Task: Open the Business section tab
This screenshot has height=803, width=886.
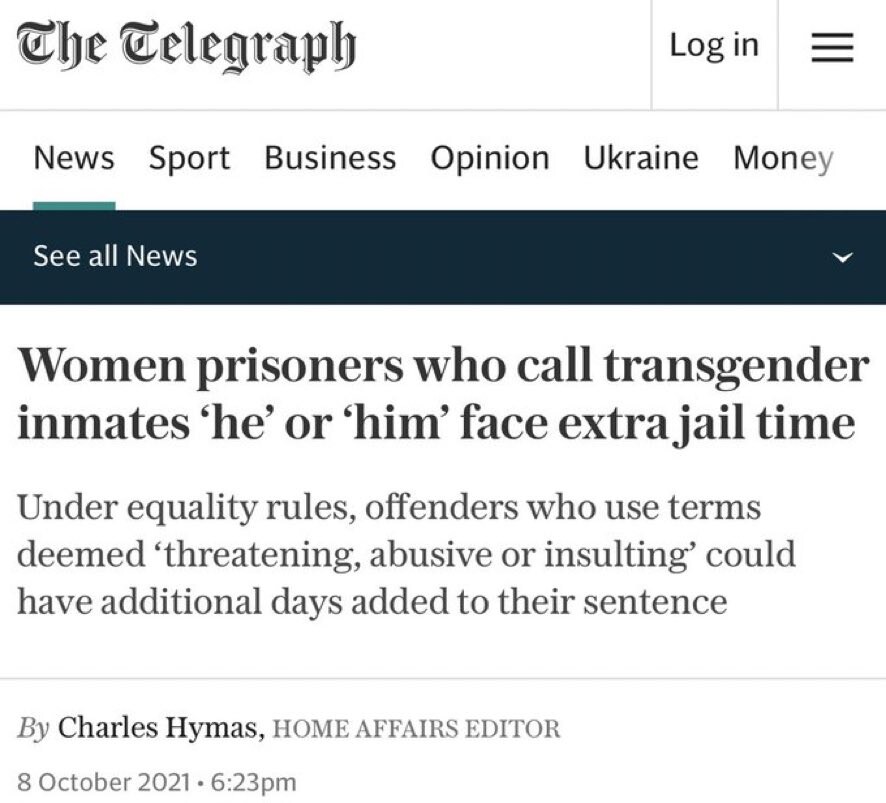Action: coord(330,158)
